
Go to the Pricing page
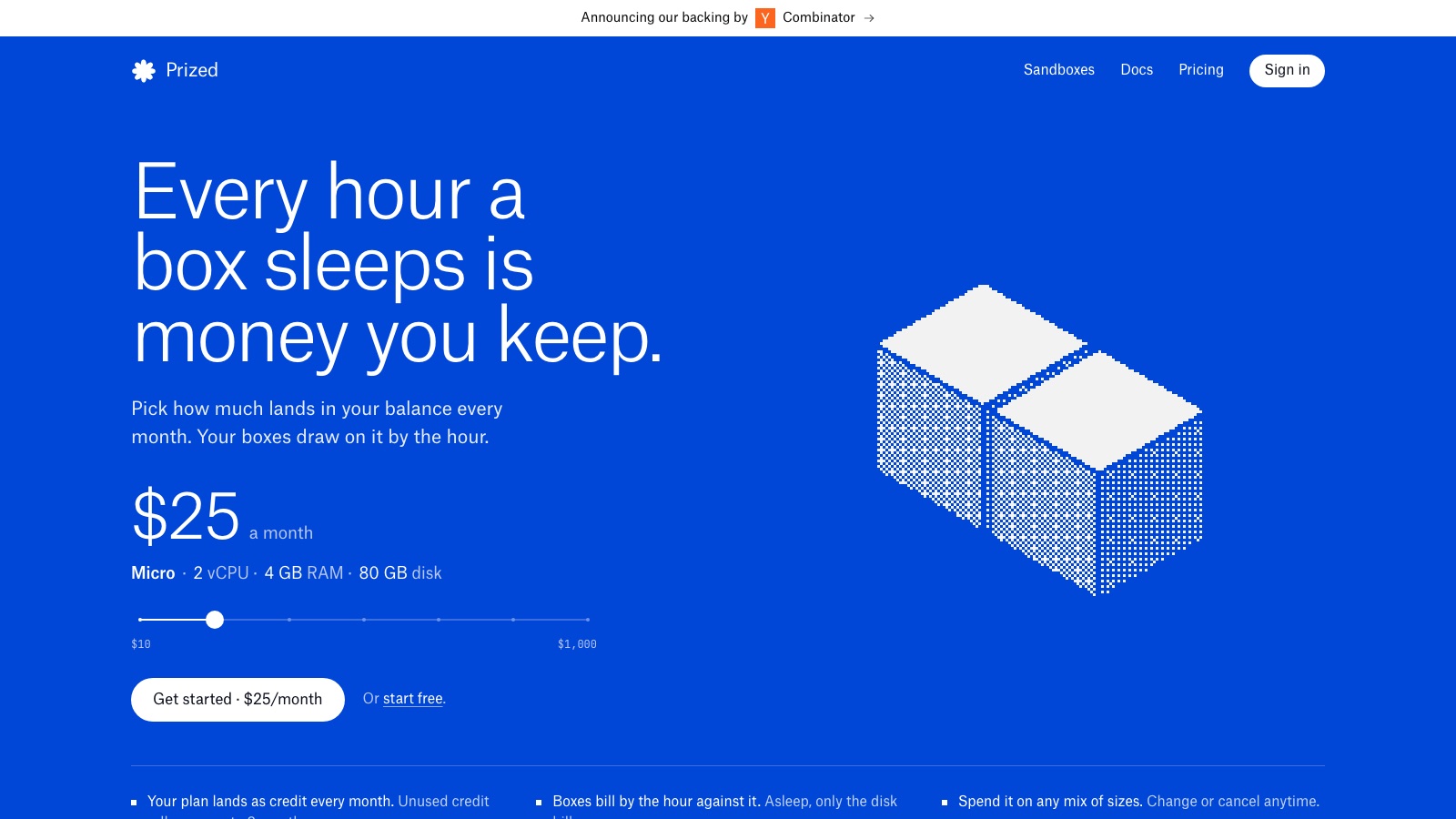pyautogui.click(x=1201, y=70)
